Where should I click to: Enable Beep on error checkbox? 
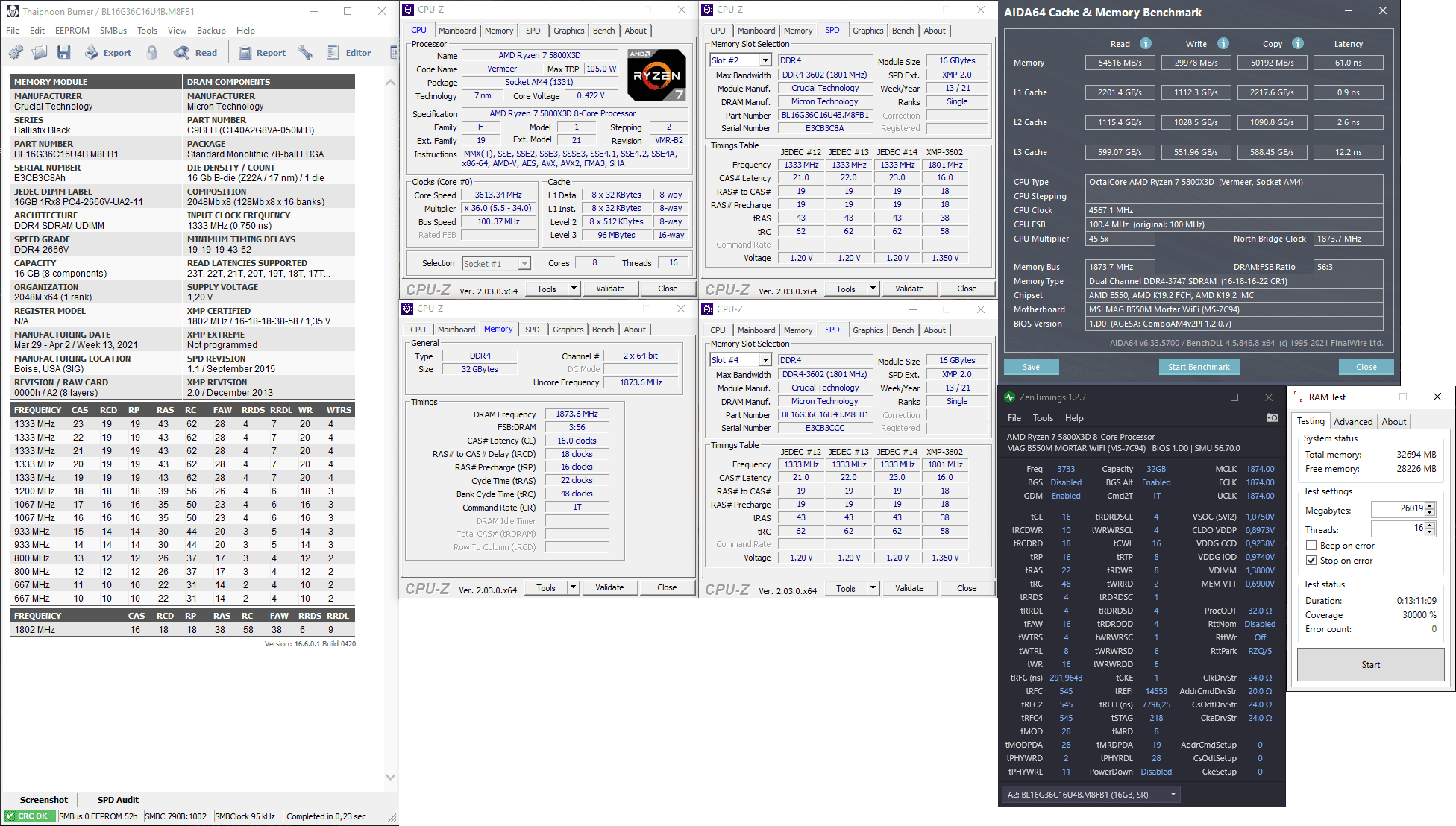click(1311, 546)
